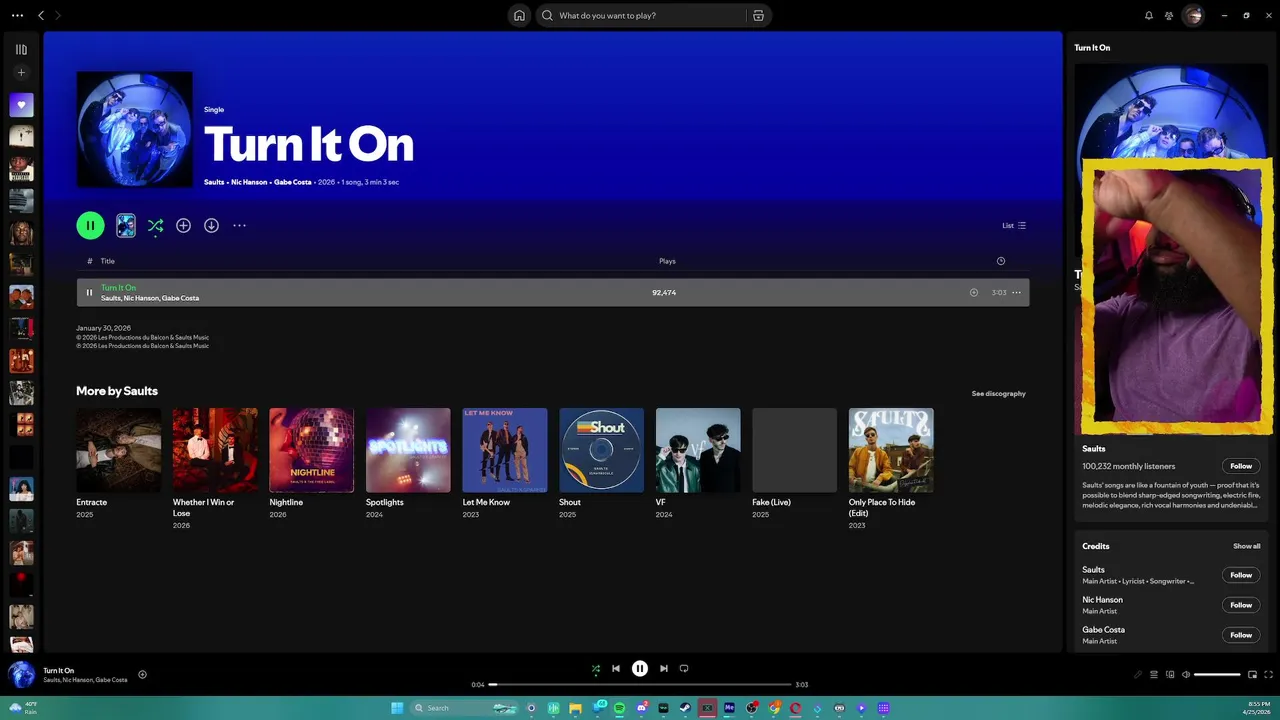Open more options on the track row
Screen dimensions: 1280x720
(1016, 293)
